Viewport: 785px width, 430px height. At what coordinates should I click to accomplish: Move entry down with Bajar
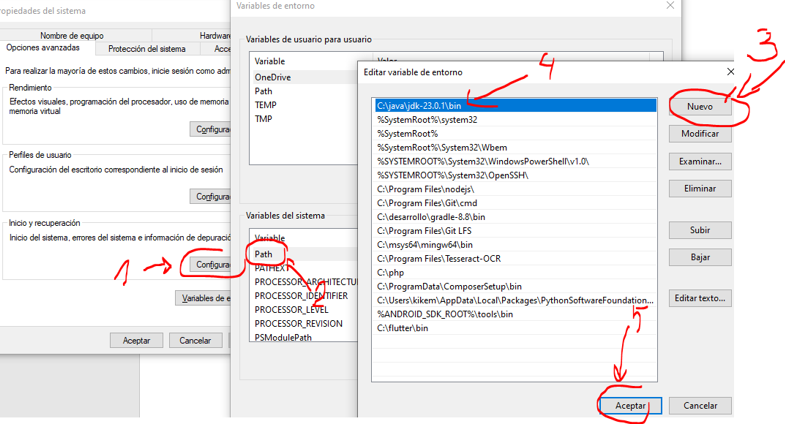tap(699, 257)
